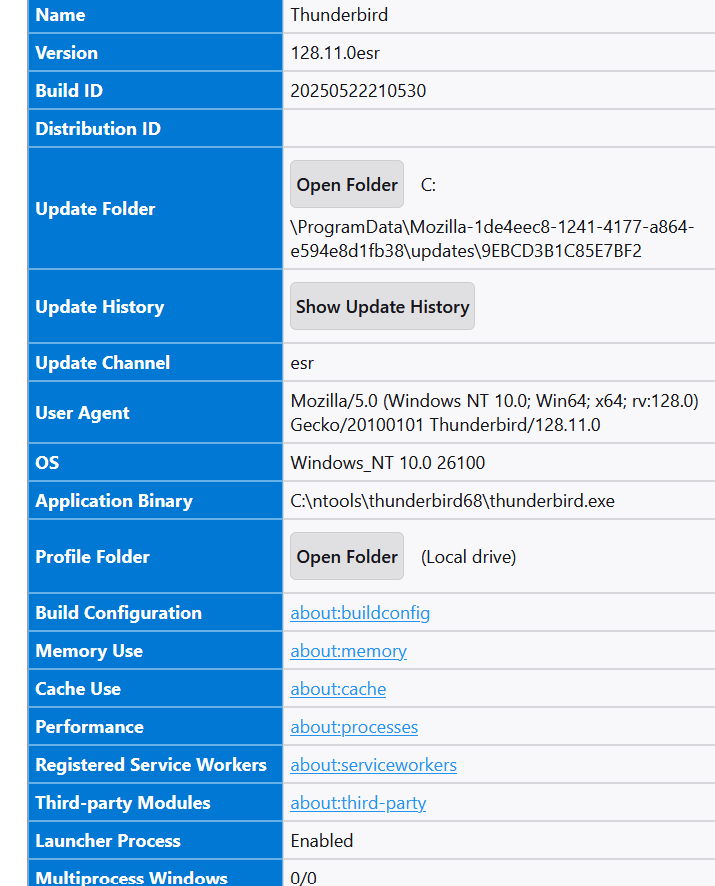Viewport: 715px width, 886px height.
Task: Click the Update Channel row label
Action: (103, 363)
